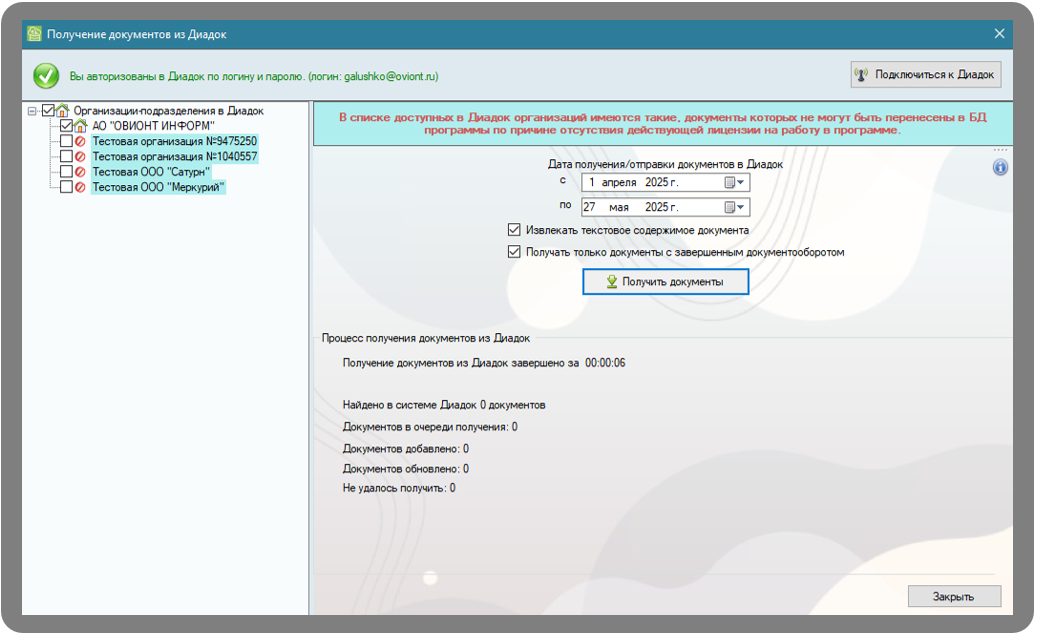Click the month апреля in start date
The height and width of the screenshot is (637, 1039).
(619, 182)
